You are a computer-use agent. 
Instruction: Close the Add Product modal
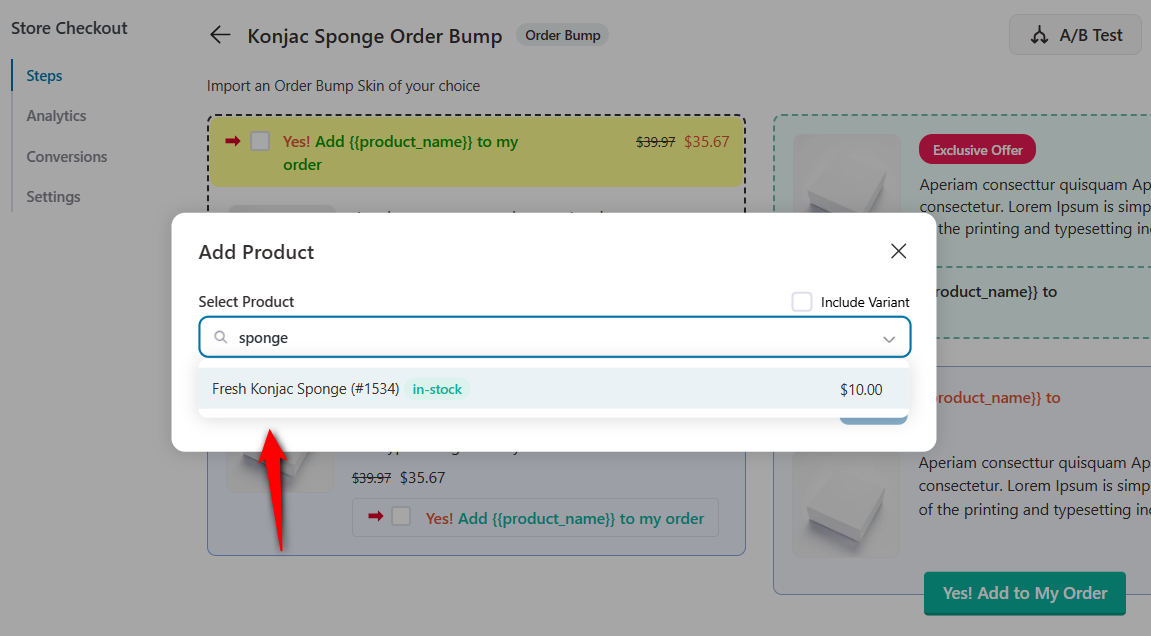point(898,251)
